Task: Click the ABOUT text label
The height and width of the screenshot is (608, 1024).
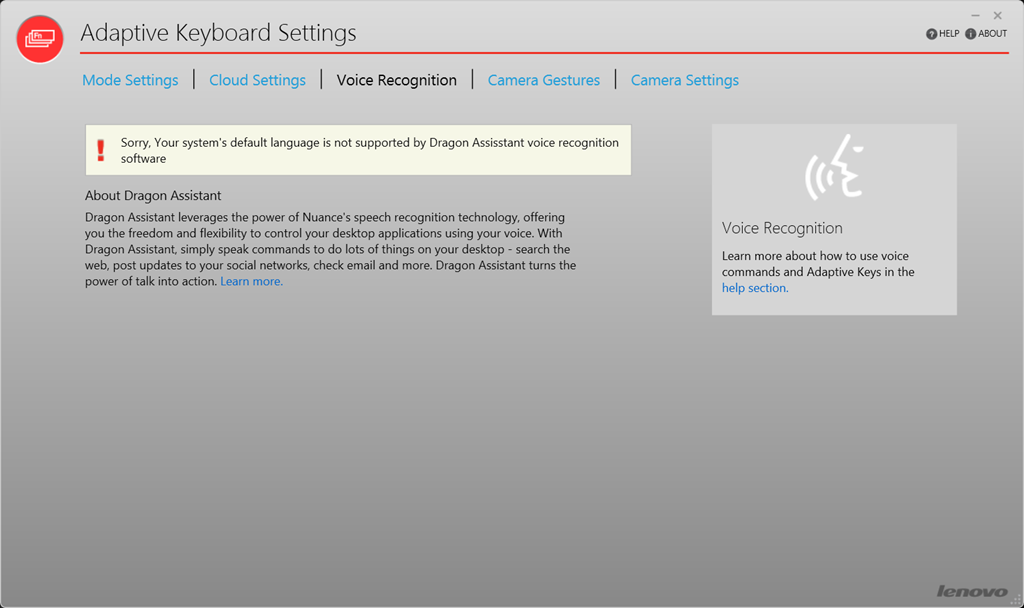Action: tap(992, 34)
